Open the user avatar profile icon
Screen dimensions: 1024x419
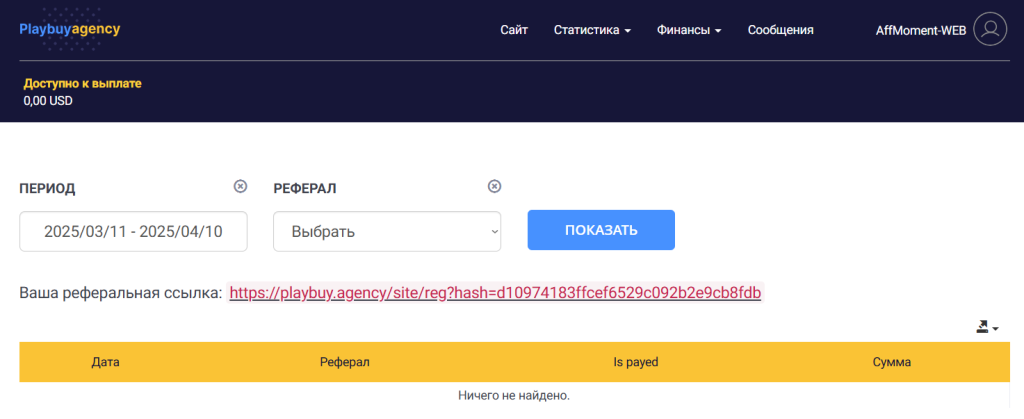[989, 30]
